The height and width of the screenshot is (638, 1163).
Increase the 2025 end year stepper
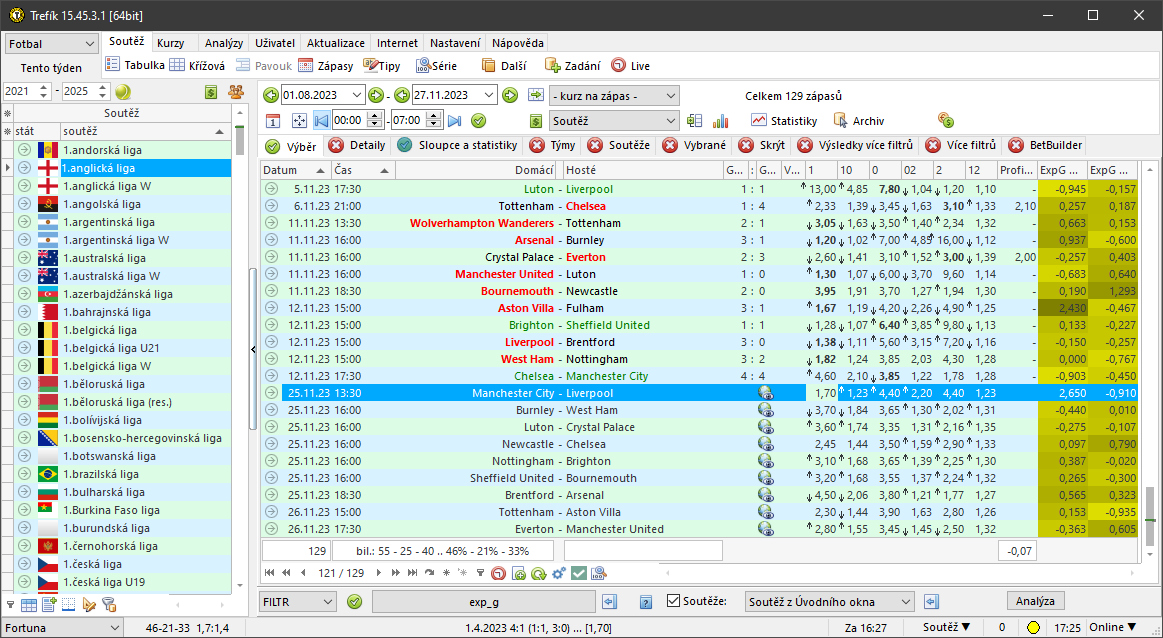(103, 88)
